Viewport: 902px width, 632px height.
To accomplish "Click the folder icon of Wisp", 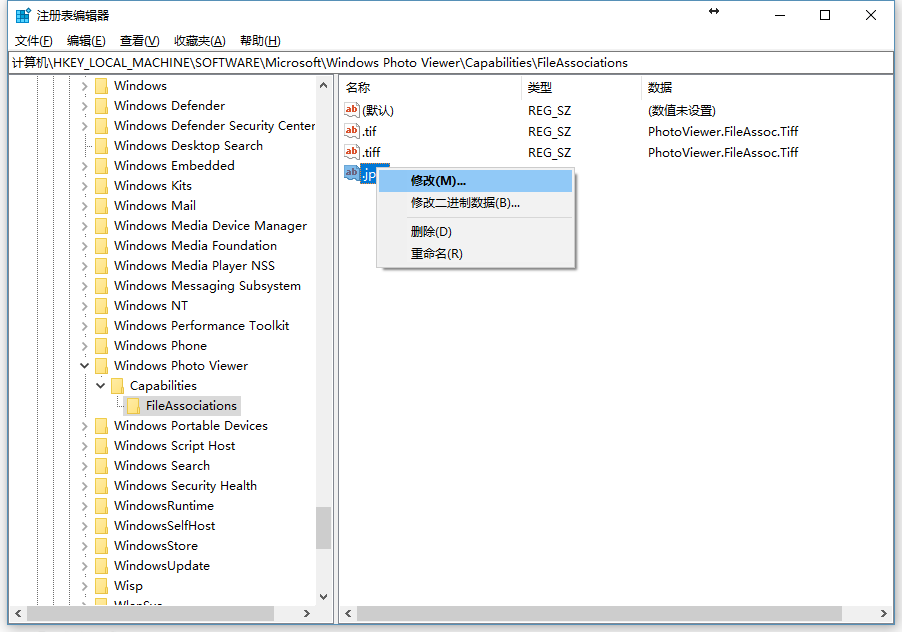I will tap(101, 586).
